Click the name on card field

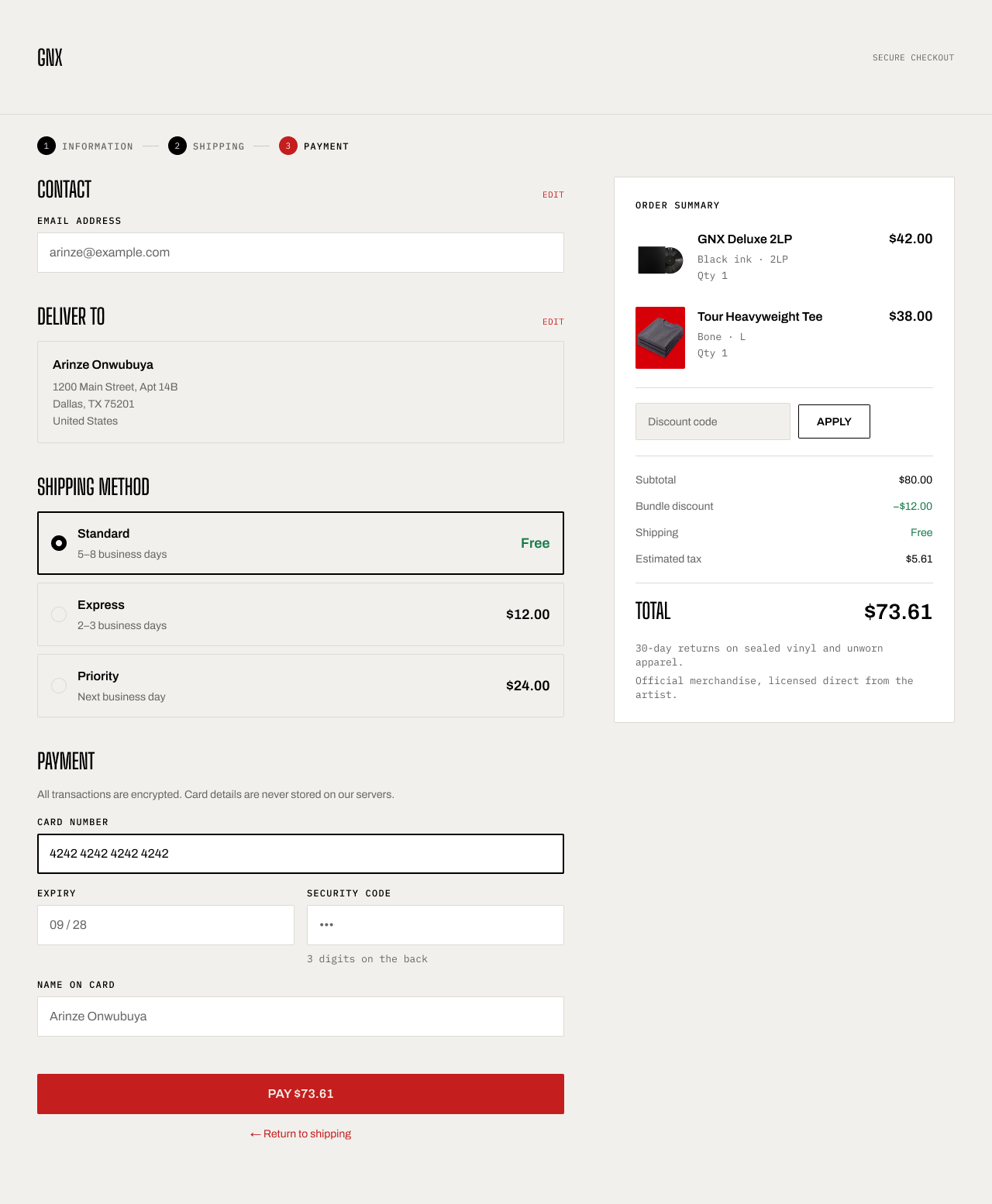tap(301, 1017)
